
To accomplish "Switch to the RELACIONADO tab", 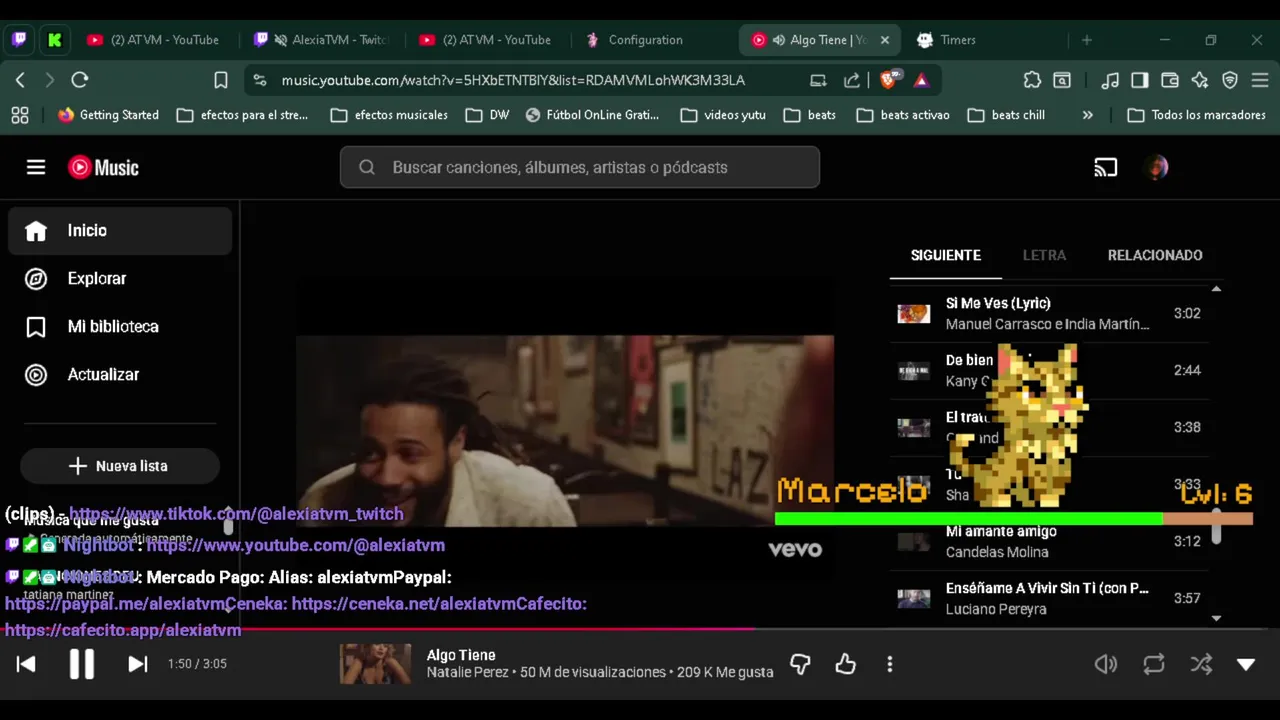I will pos(1155,255).
